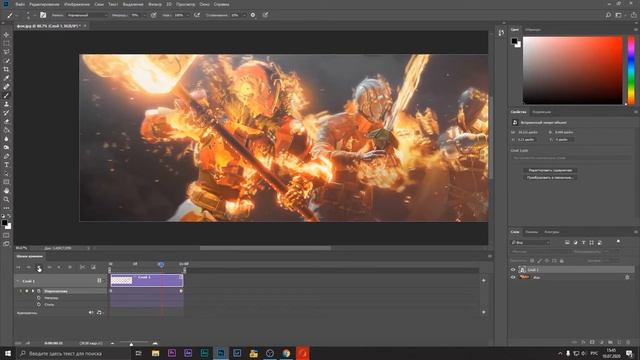The width and height of the screenshot is (640, 360).
Task: Select the Zoom tool
Action: (x=6, y=200)
